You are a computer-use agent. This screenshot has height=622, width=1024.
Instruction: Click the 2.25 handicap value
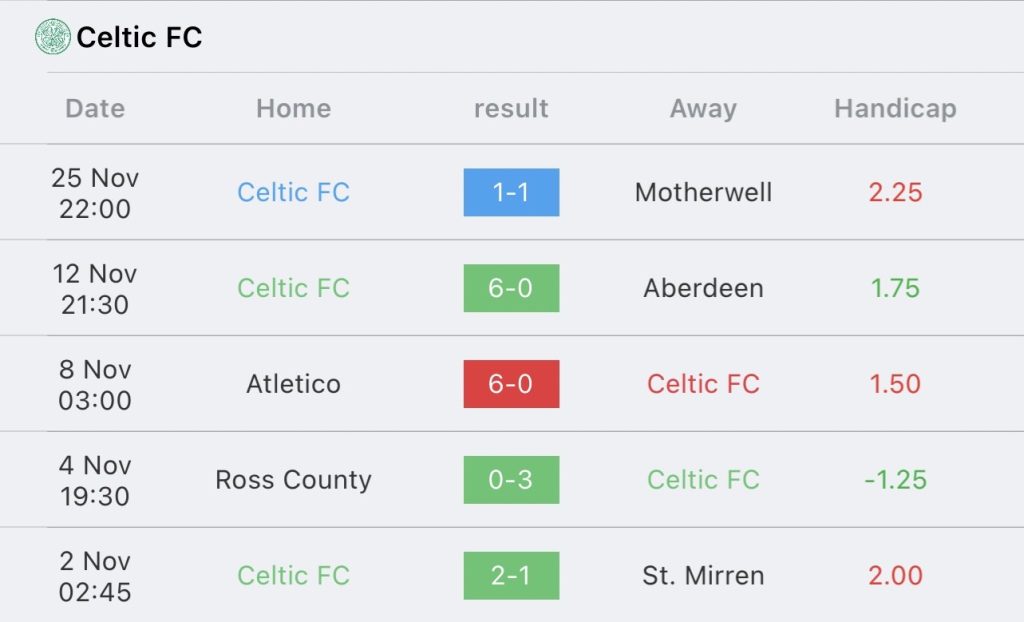pos(895,192)
